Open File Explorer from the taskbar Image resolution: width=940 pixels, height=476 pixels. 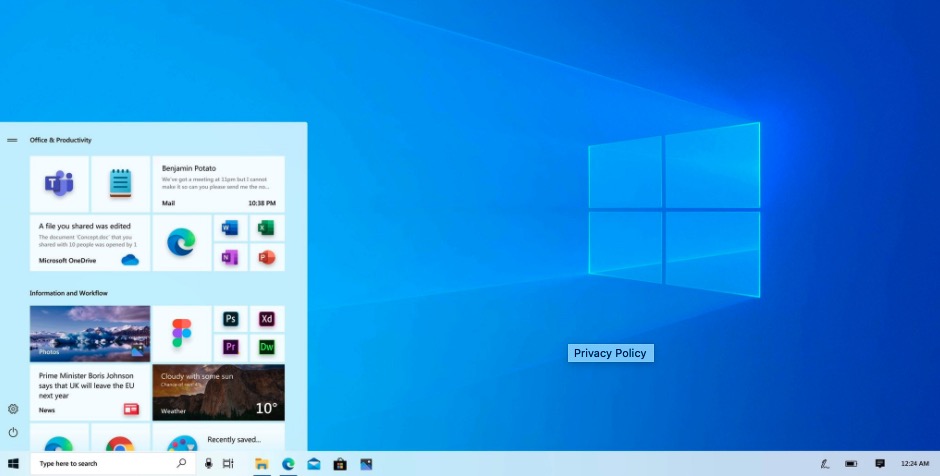pos(261,463)
